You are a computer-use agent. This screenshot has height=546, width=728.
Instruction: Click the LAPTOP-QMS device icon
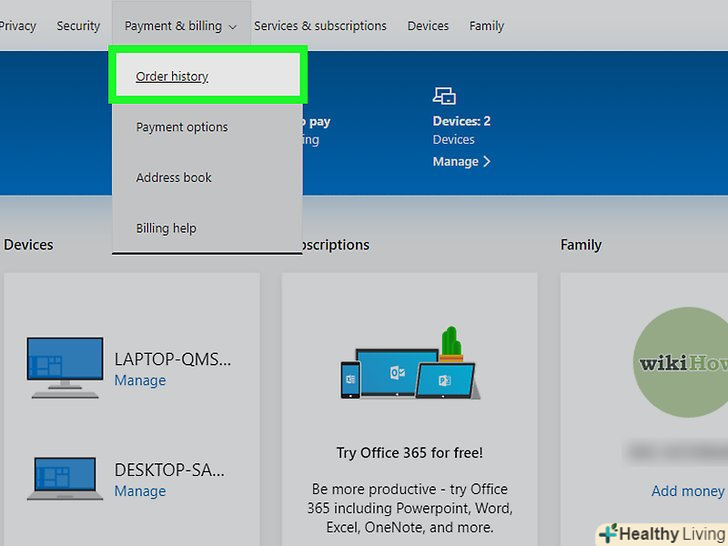[x=65, y=366]
